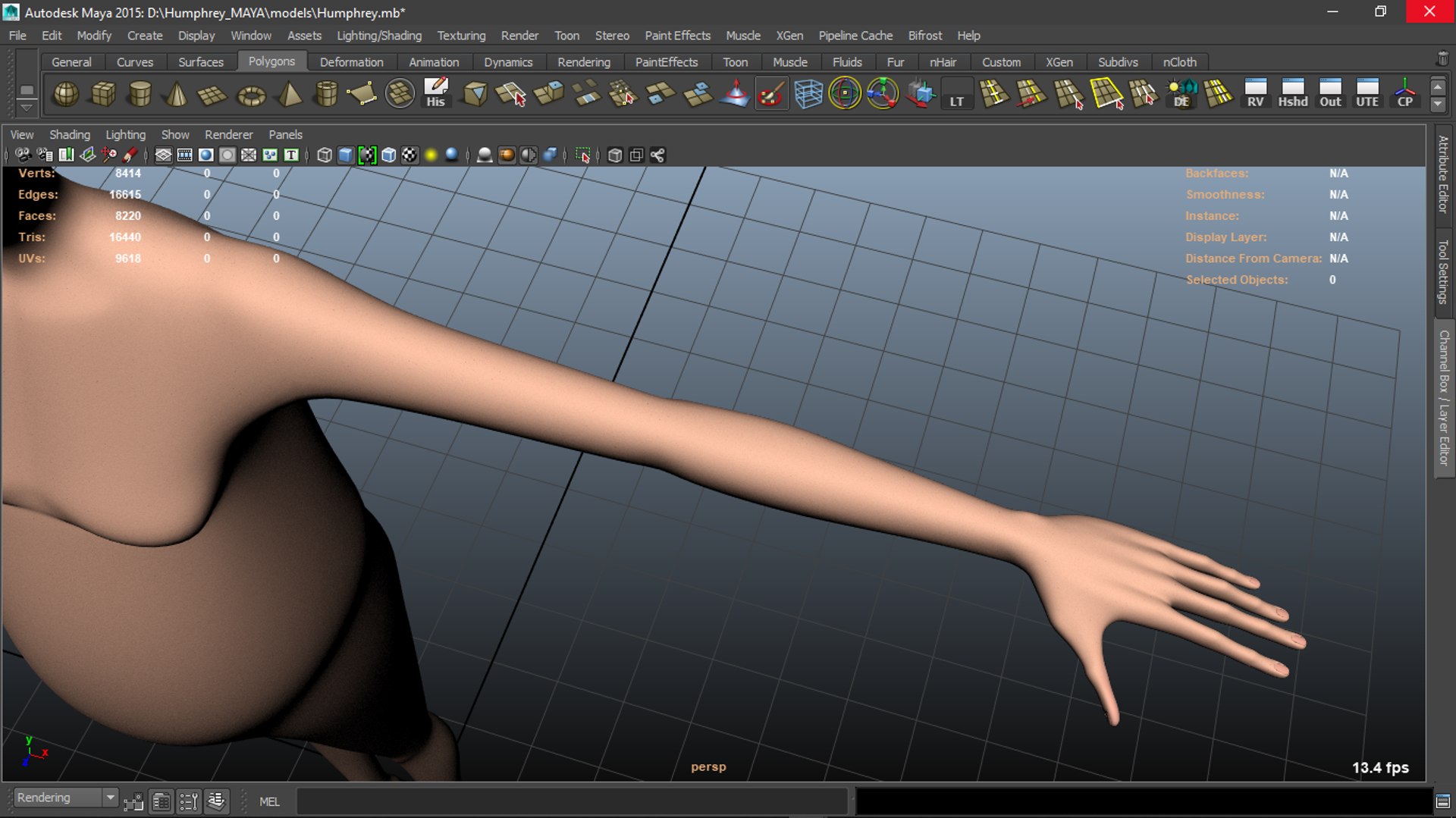The width and height of the screenshot is (1456, 818).
Task: Create a polygon sphere from the shelf
Action: point(66,94)
